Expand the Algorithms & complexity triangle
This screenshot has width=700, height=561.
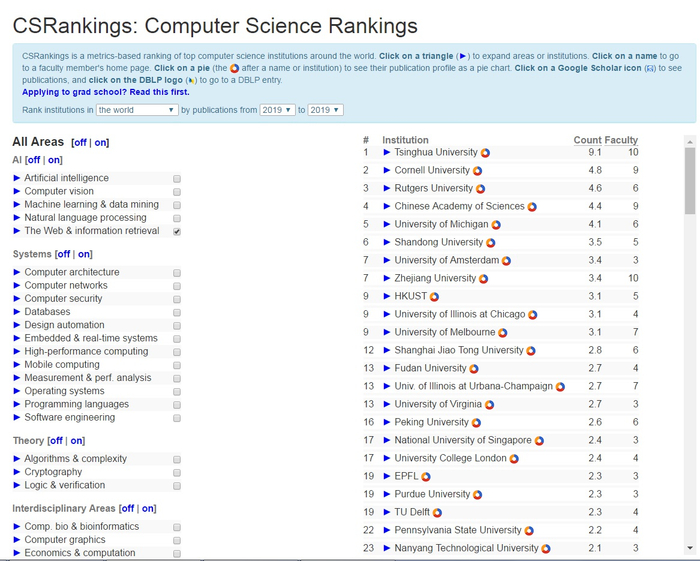[17, 458]
